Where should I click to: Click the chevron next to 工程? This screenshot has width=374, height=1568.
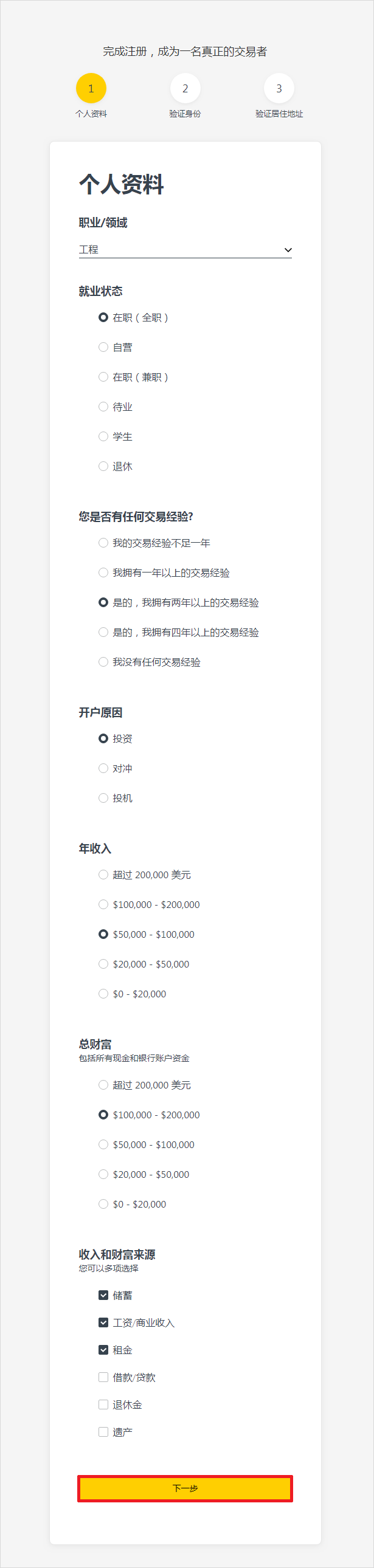(x=288, y=249)
